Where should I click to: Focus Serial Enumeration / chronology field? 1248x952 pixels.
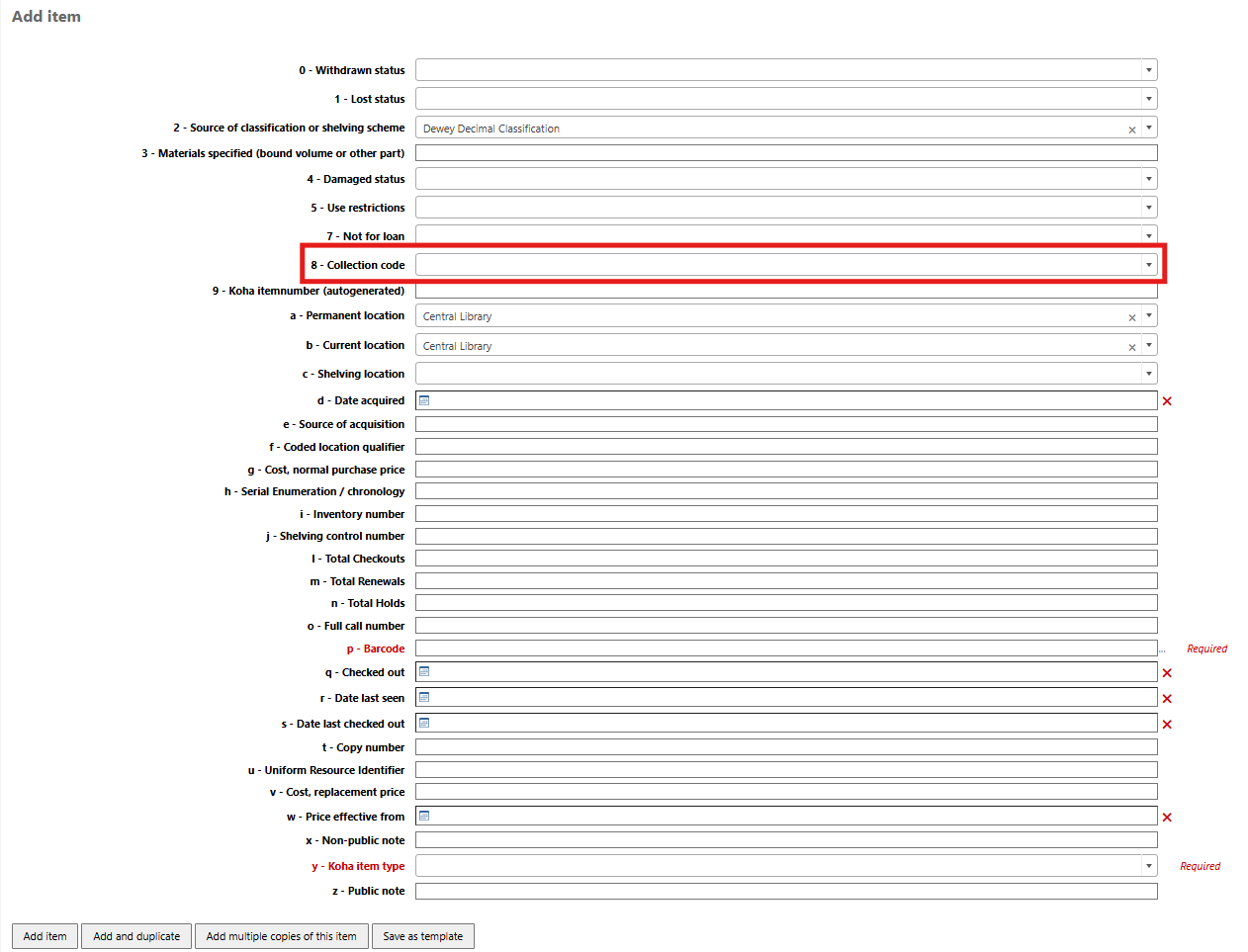pyautogui.click(x=786, y=491)
